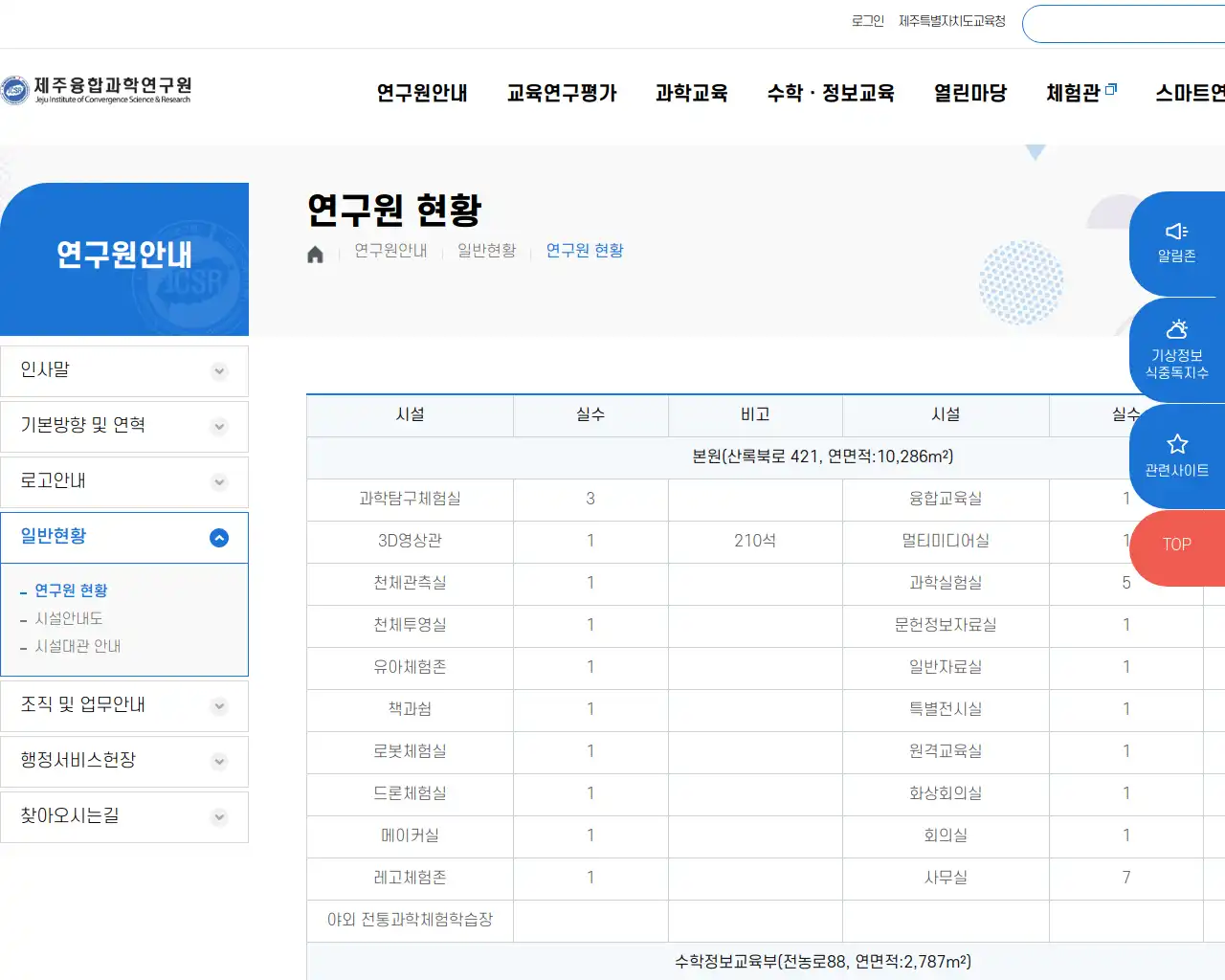Focus the search input field

(1124, 24)
